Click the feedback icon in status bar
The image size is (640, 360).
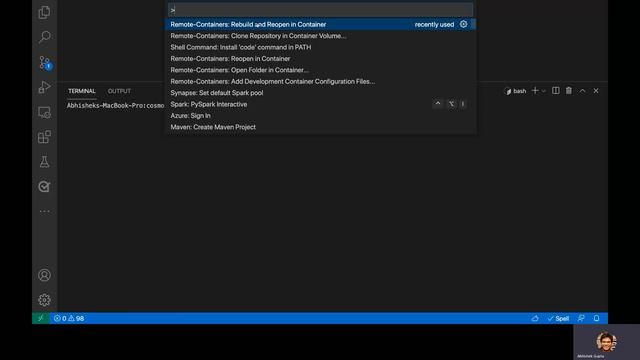pyautogui.click(x=581, y=318)
